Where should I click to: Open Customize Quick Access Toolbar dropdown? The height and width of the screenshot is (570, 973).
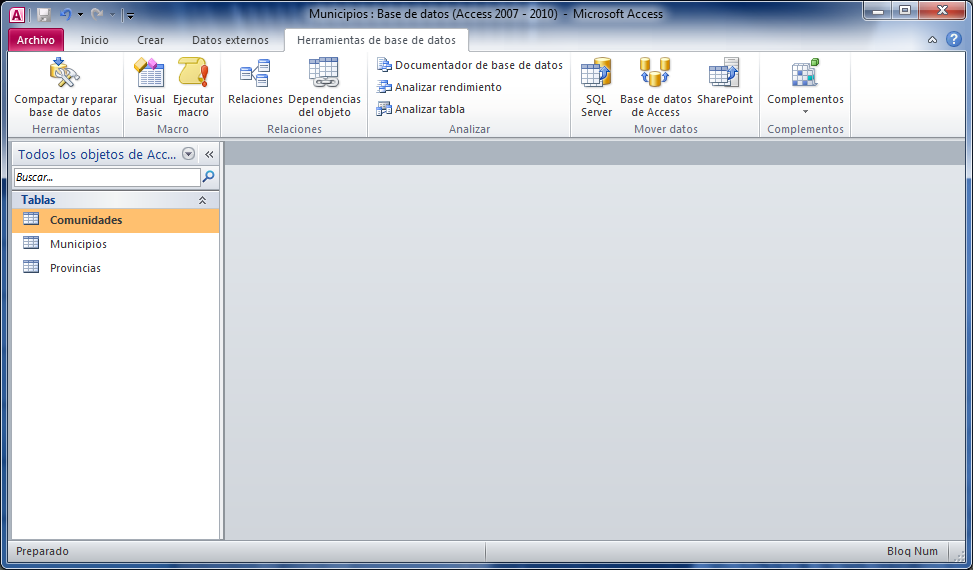(130, 15)
